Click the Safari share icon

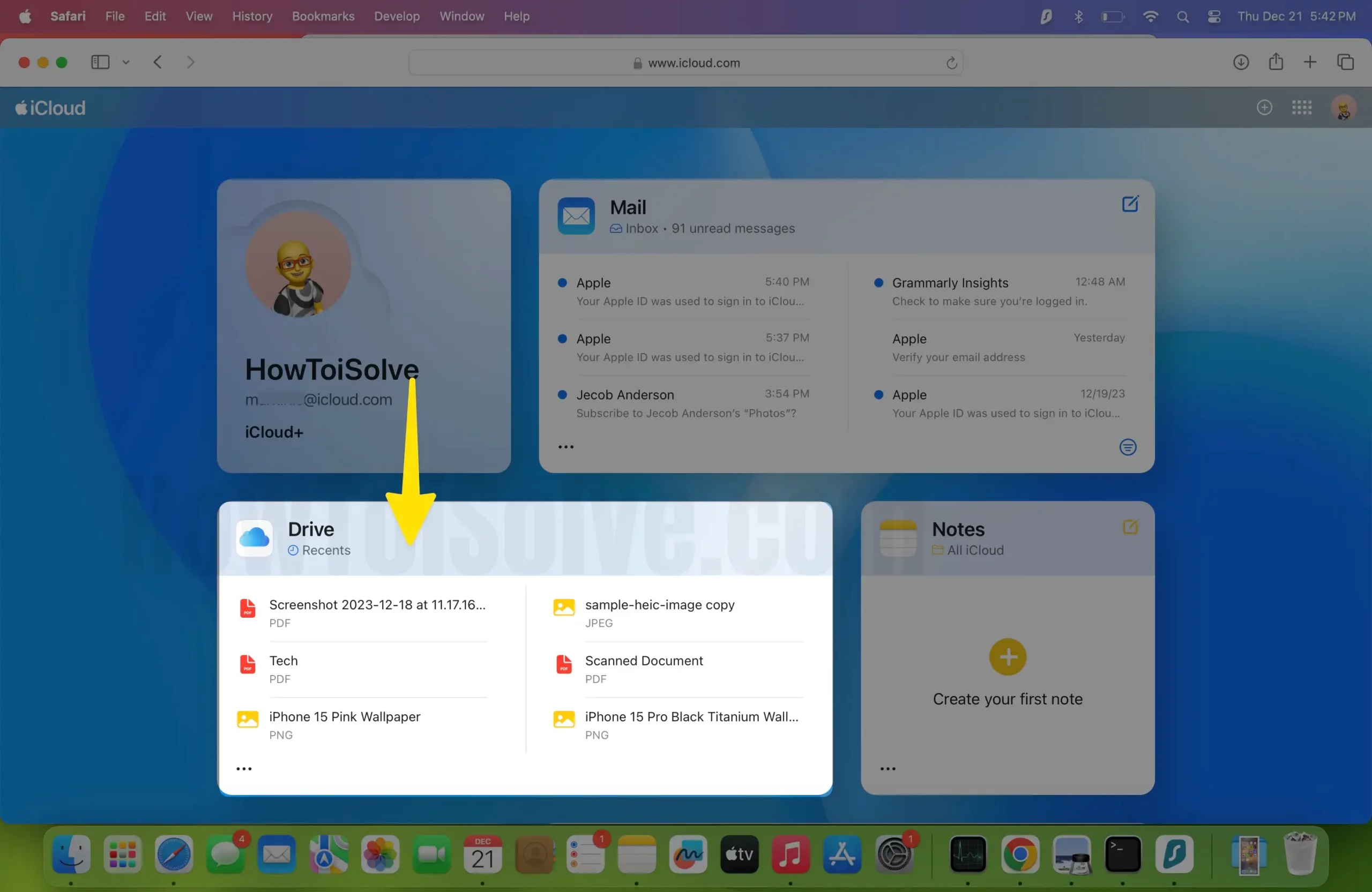click(x=1275, y=62)
